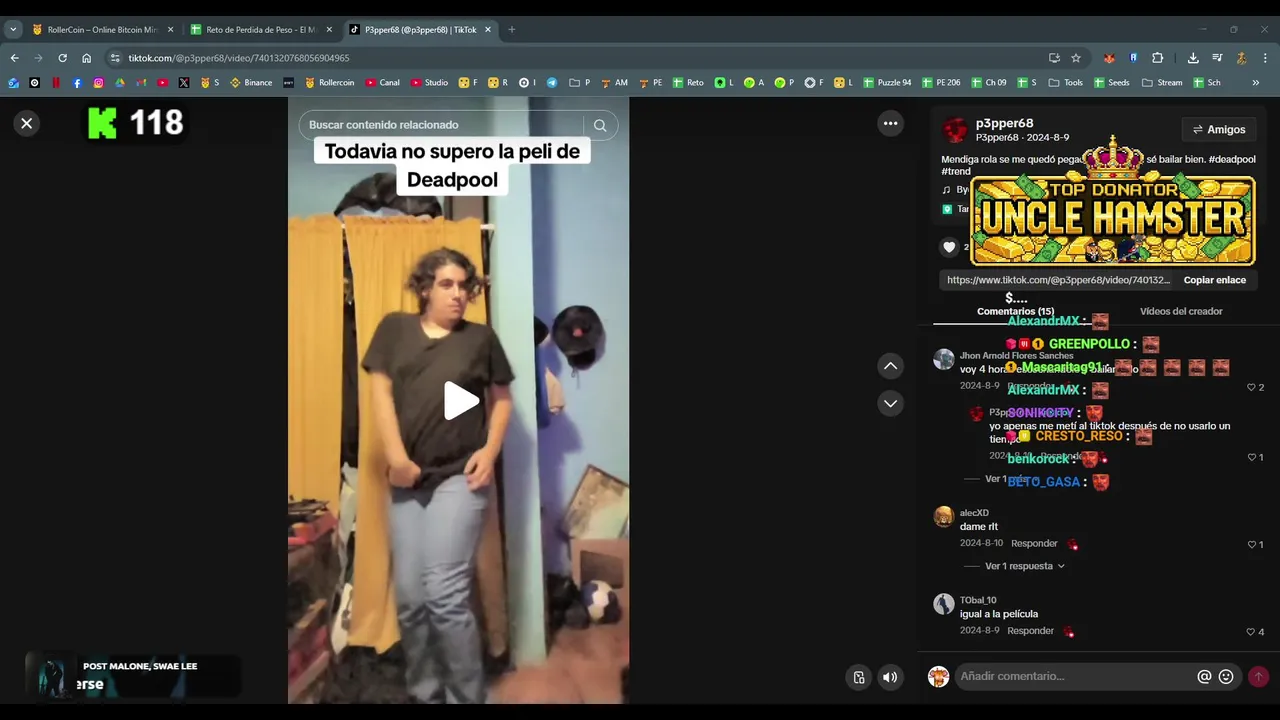Like the video with heart icon
The height and width of the screenshot is (720, 1280).
tap(949, 246)
